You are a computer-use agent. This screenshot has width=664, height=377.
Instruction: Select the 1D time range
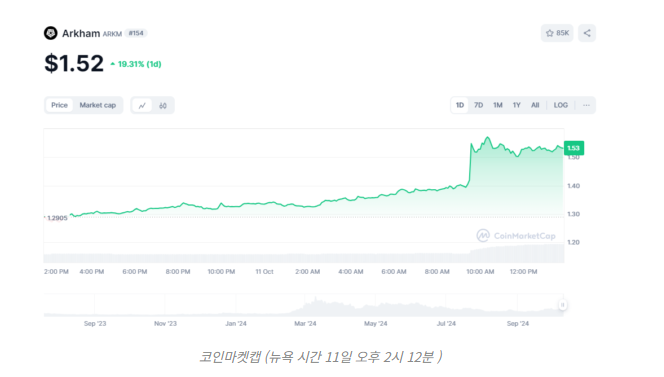click(x=460, y=105)
